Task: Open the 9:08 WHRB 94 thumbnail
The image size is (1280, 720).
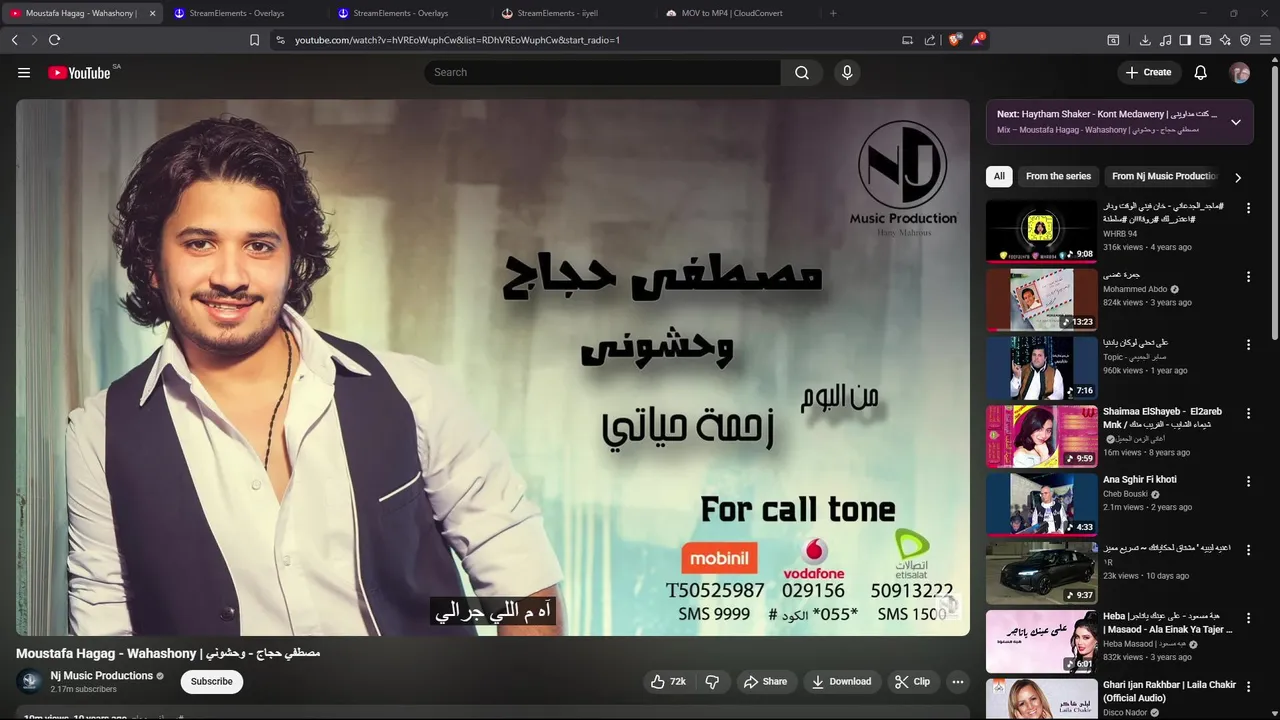Action: click(1041, 231)
